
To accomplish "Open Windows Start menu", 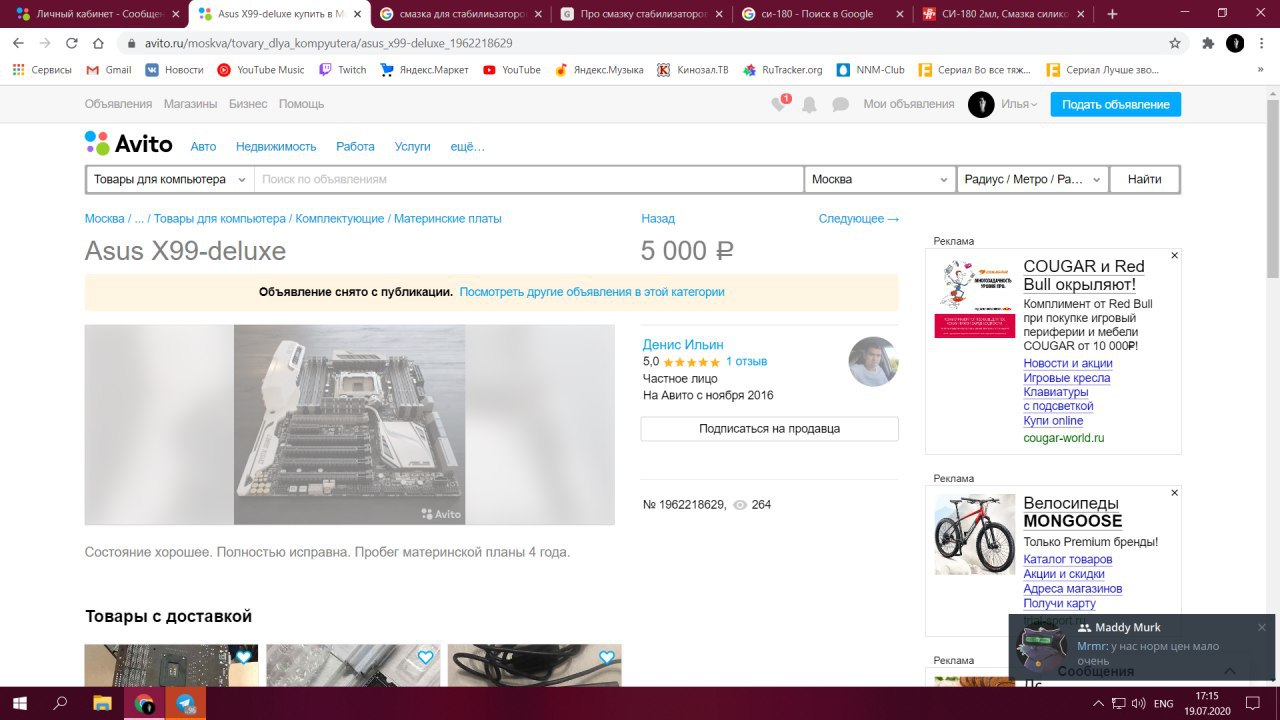I will (18, 703).
